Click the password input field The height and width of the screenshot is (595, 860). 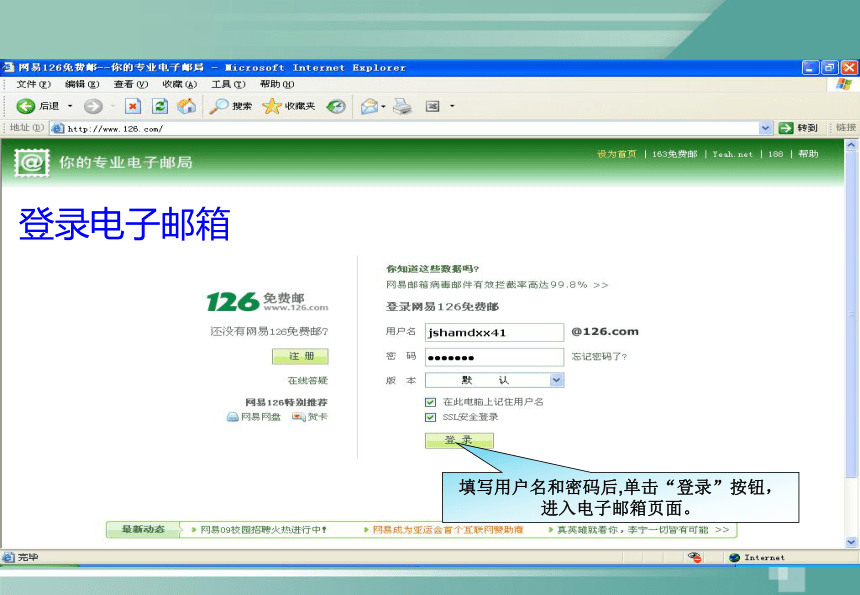pos(494,357)
